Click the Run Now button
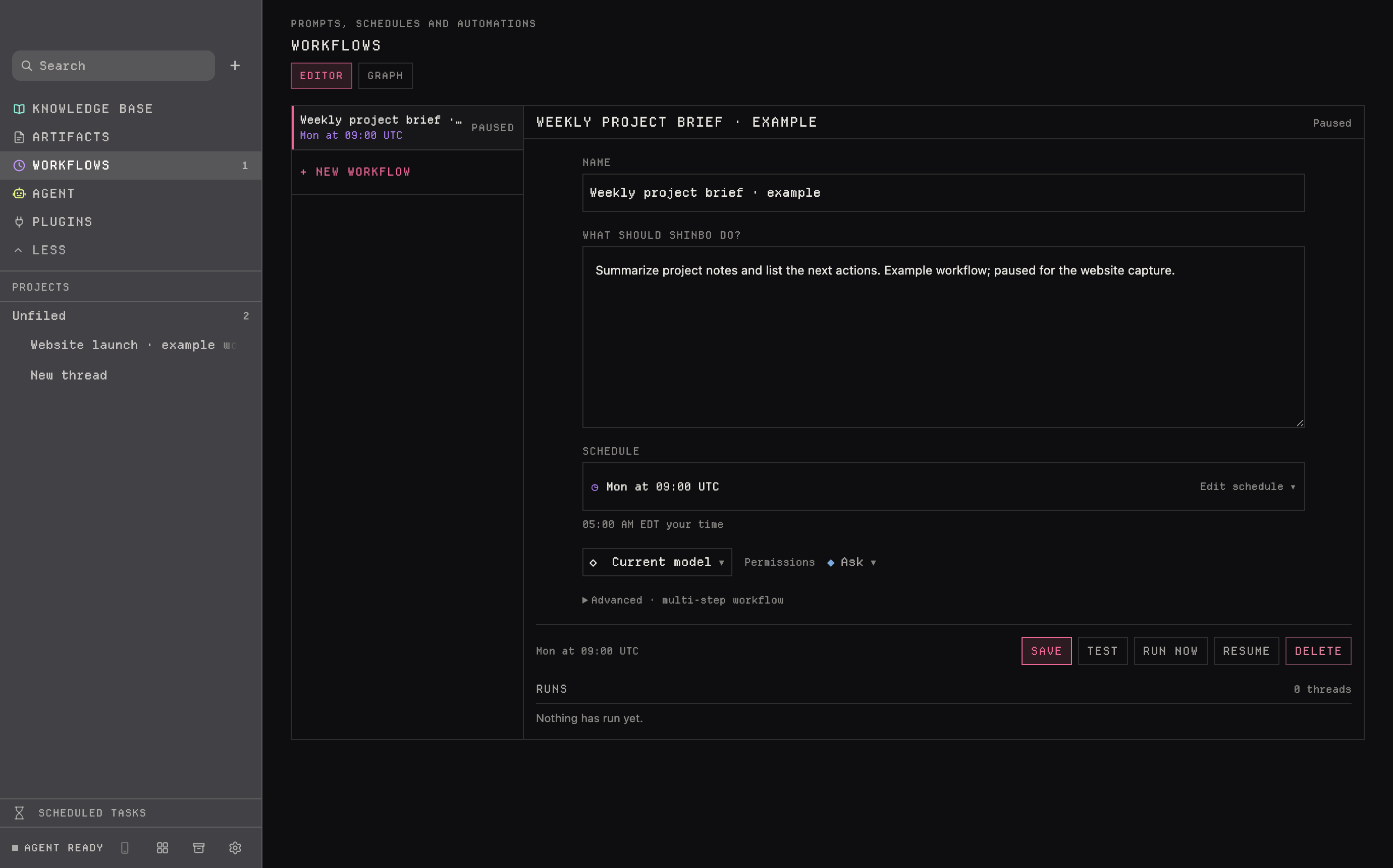This screenshot has height=868, width=1393. pos(1170,651)
